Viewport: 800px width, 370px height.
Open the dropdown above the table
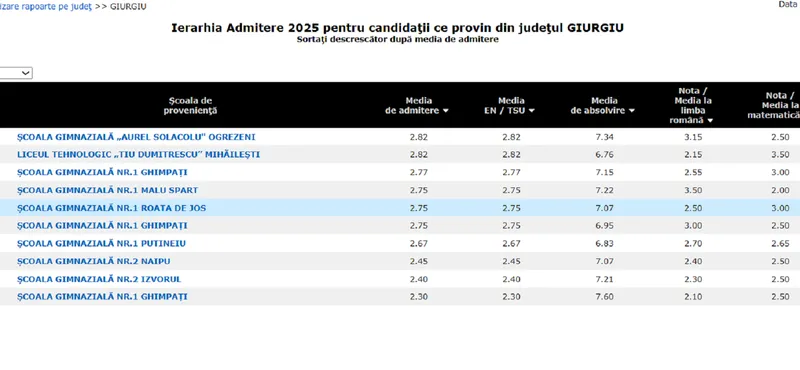click(x=16, y=73)
